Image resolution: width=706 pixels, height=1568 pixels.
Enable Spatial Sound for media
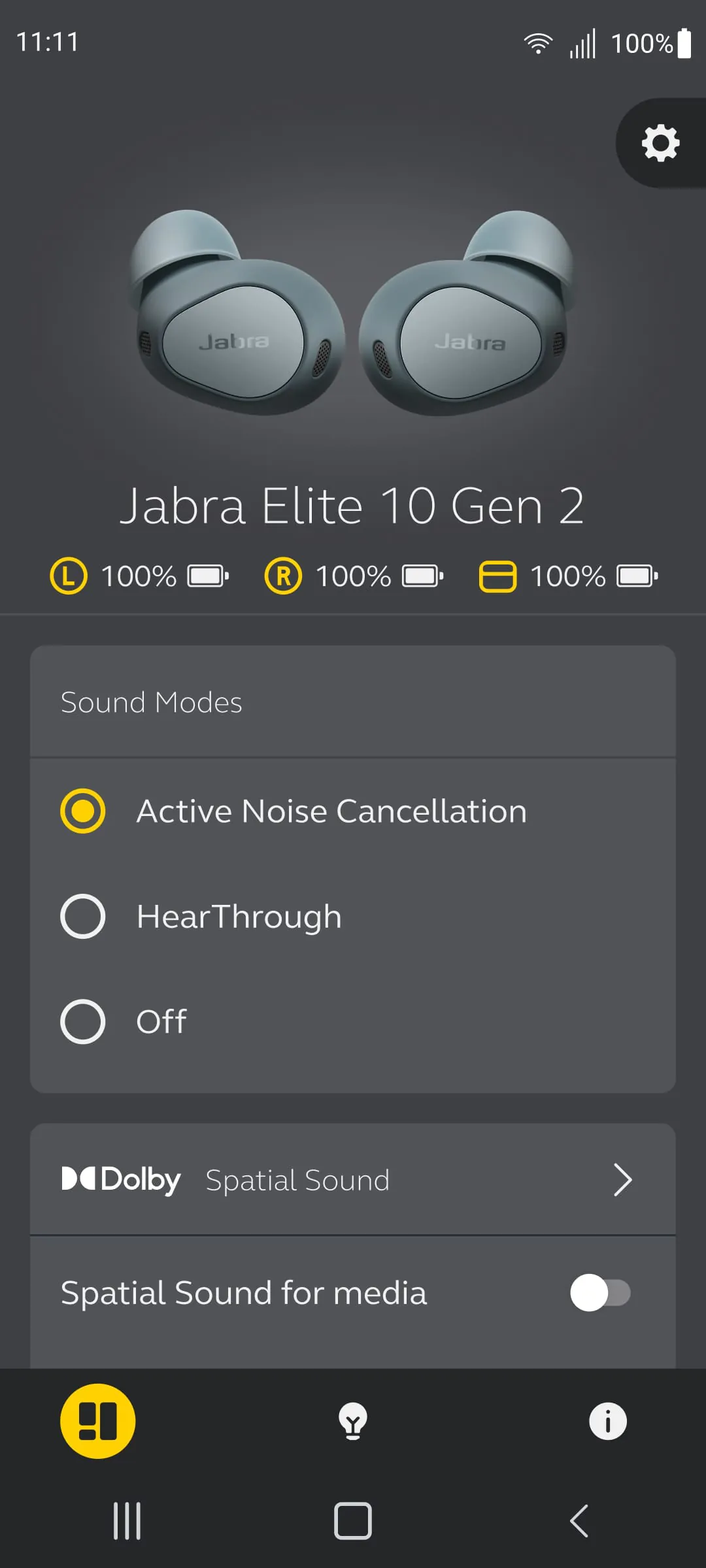601,1292
